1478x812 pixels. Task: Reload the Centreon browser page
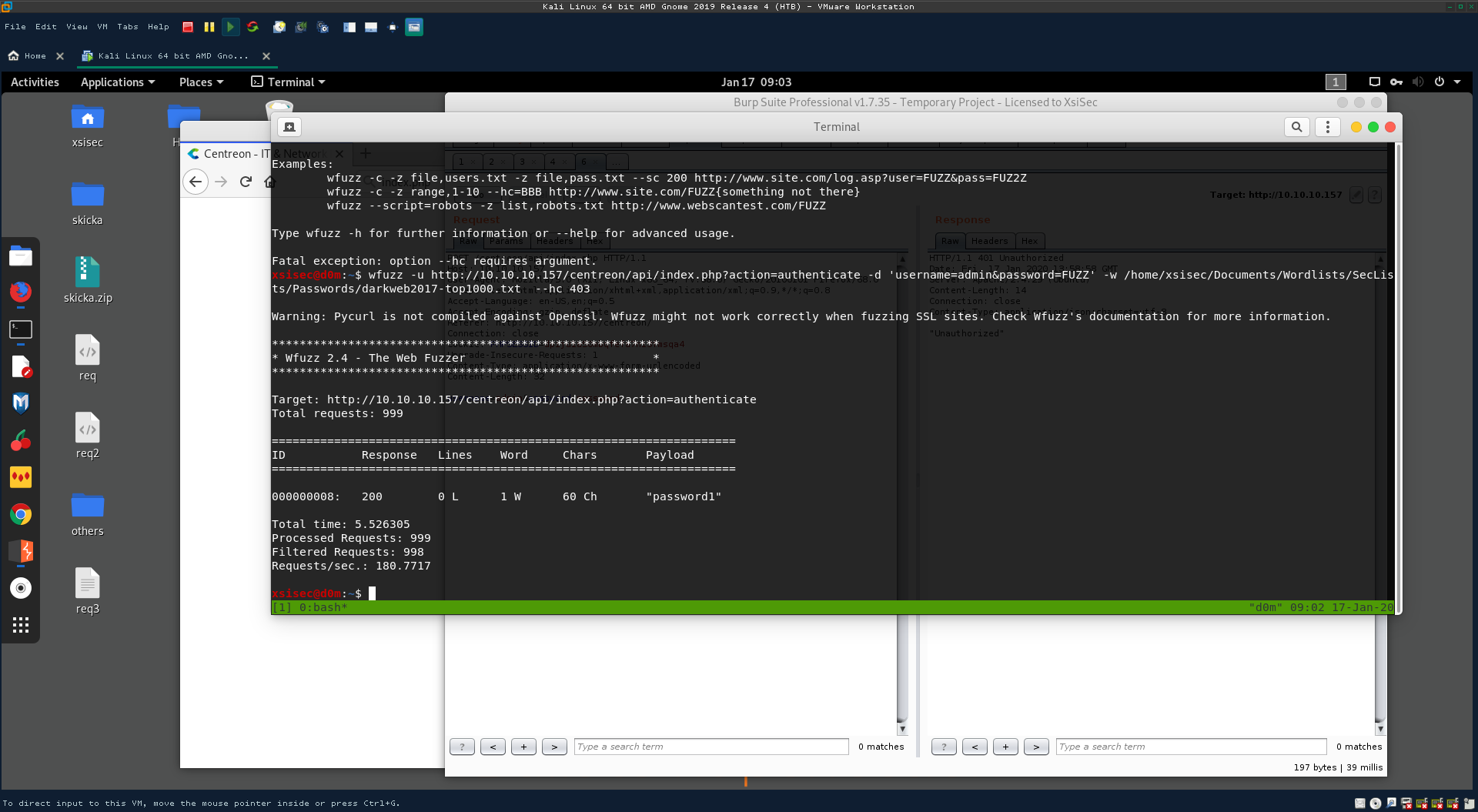(x=246, y=182)
